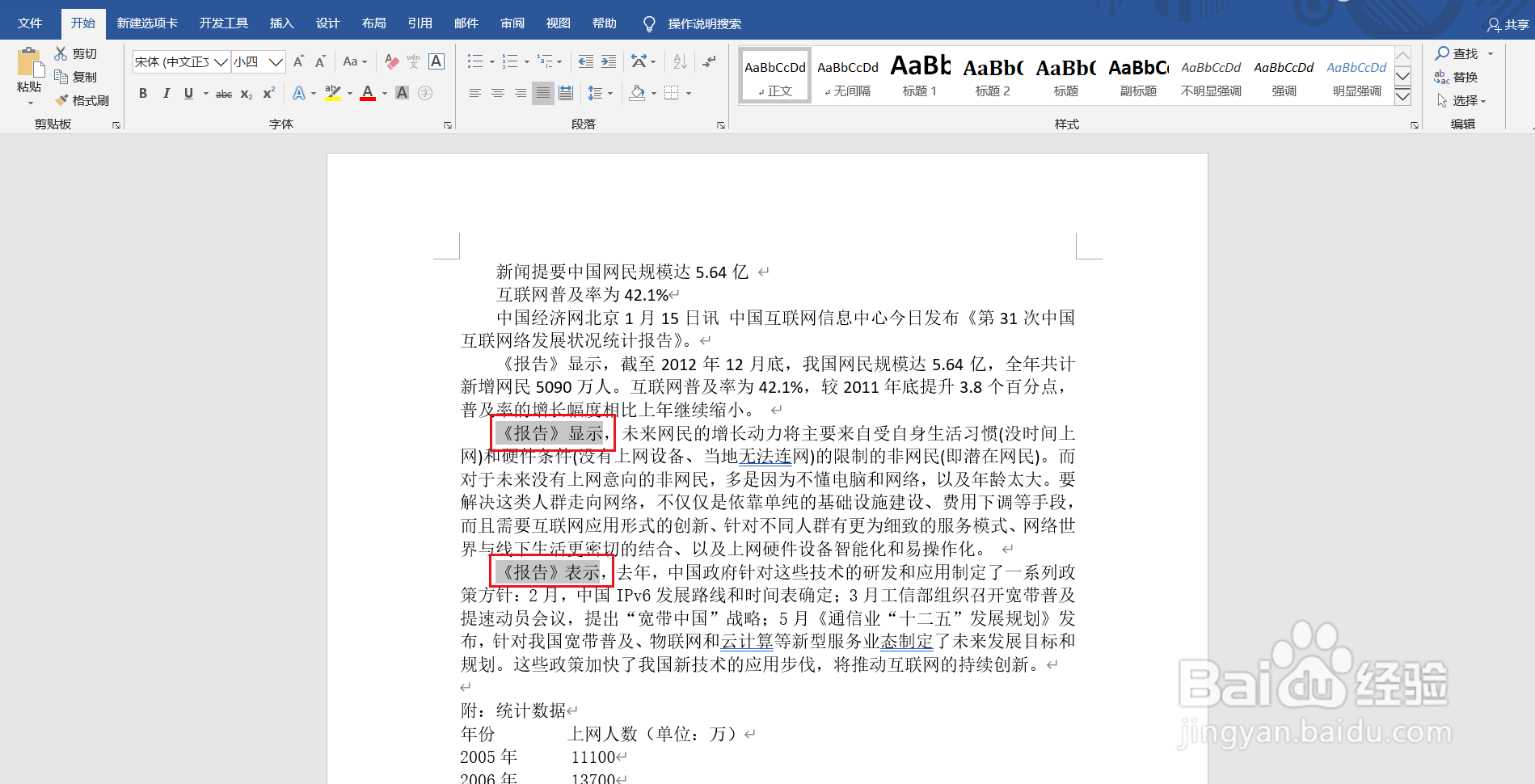Expand the styles gallery with the more arrow
This screenshot has width=1535, height=784.
click(x=1402, y=95)
